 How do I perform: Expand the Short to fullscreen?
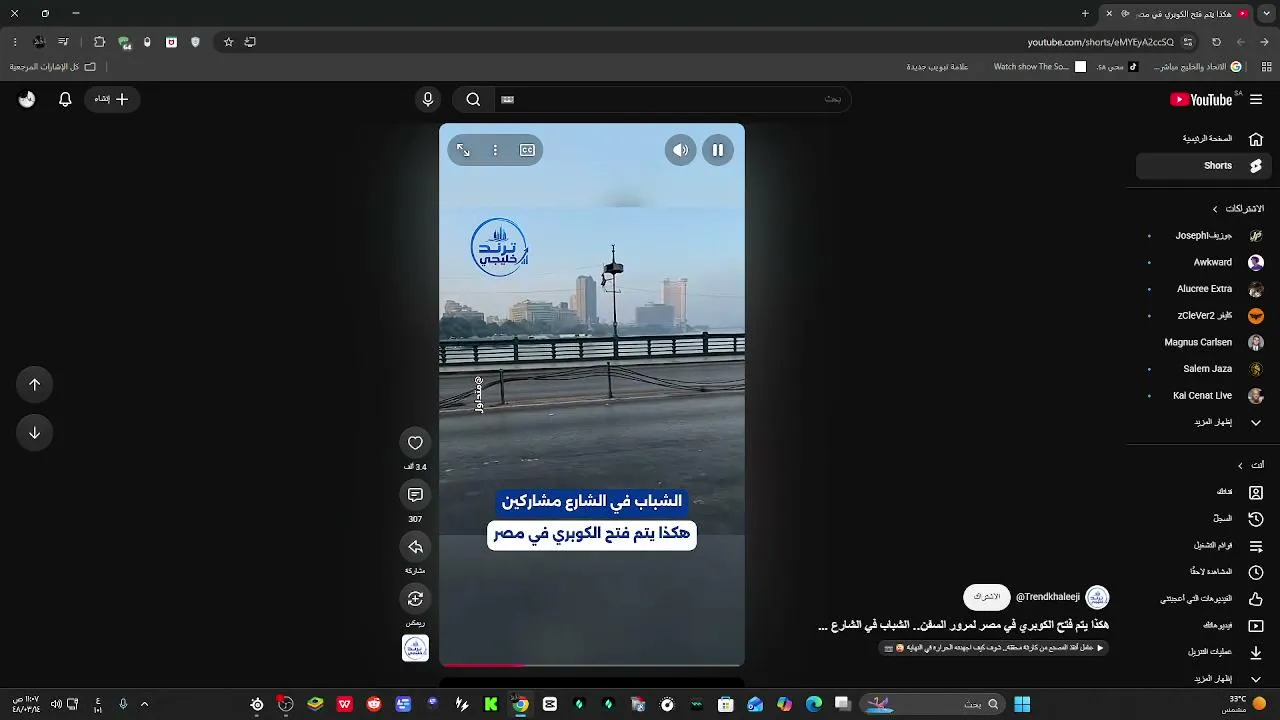coord(463,150)
